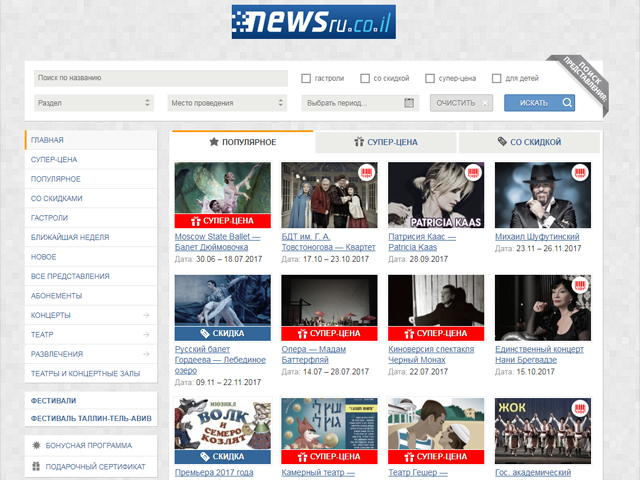Click the X icon on ОЧИСТИТЬ button
This screenshot has height=480, width=640.
pos(485,103)
